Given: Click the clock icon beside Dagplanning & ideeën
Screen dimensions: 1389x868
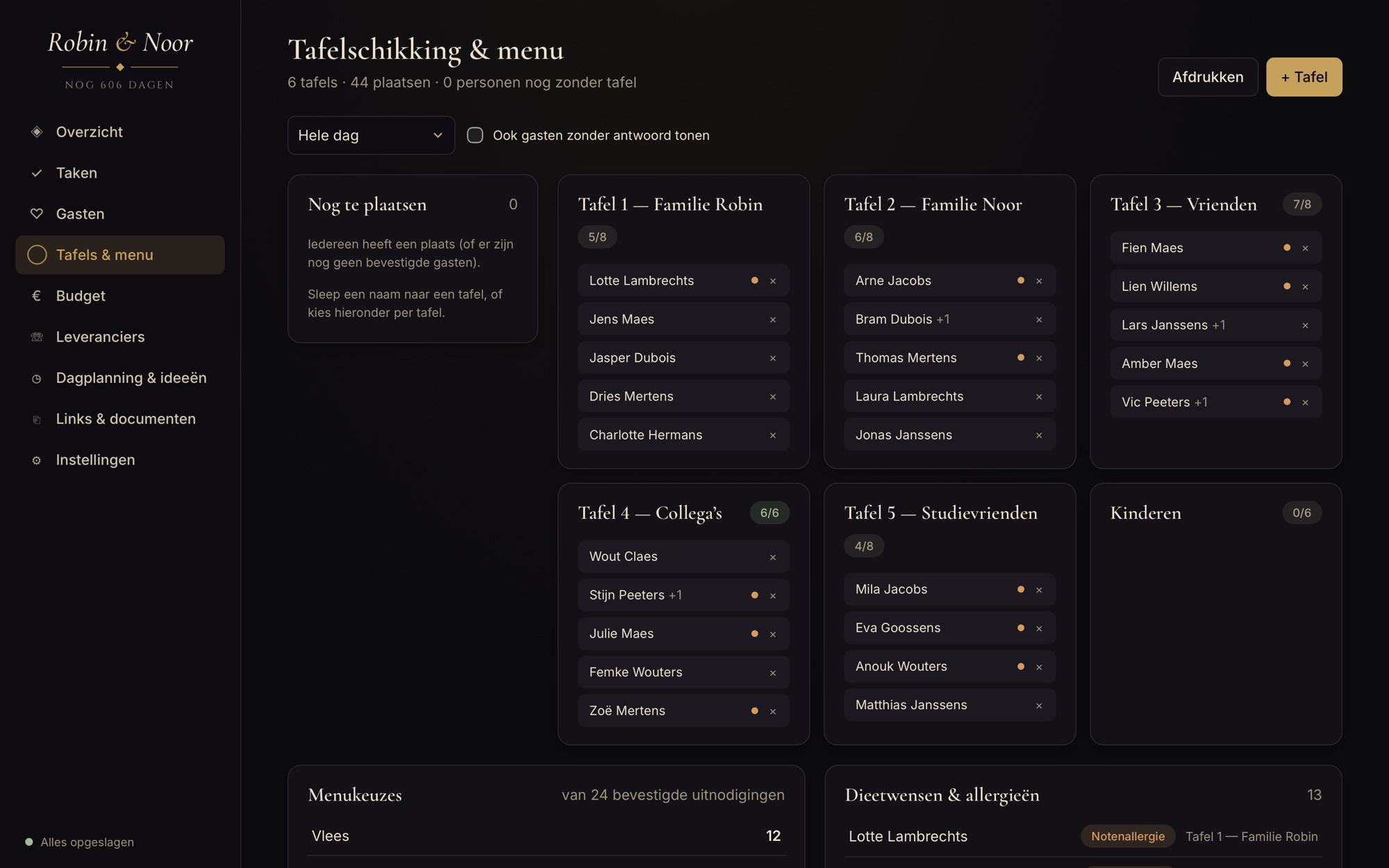Looking at the screenshot, I should pos(37,378).
